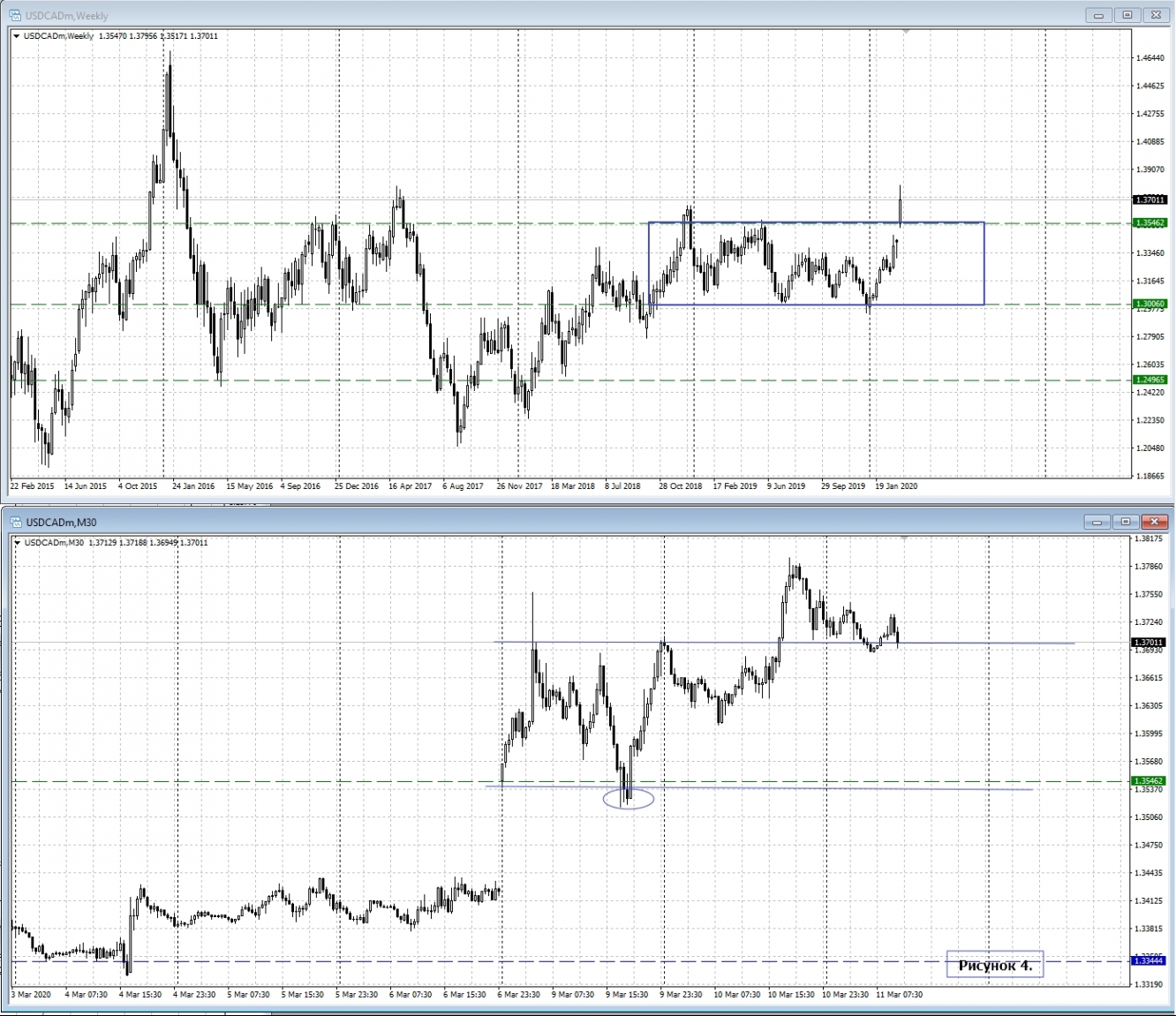
Task: Click time label 6 Mar 23:30
Action: pos(518,995)
